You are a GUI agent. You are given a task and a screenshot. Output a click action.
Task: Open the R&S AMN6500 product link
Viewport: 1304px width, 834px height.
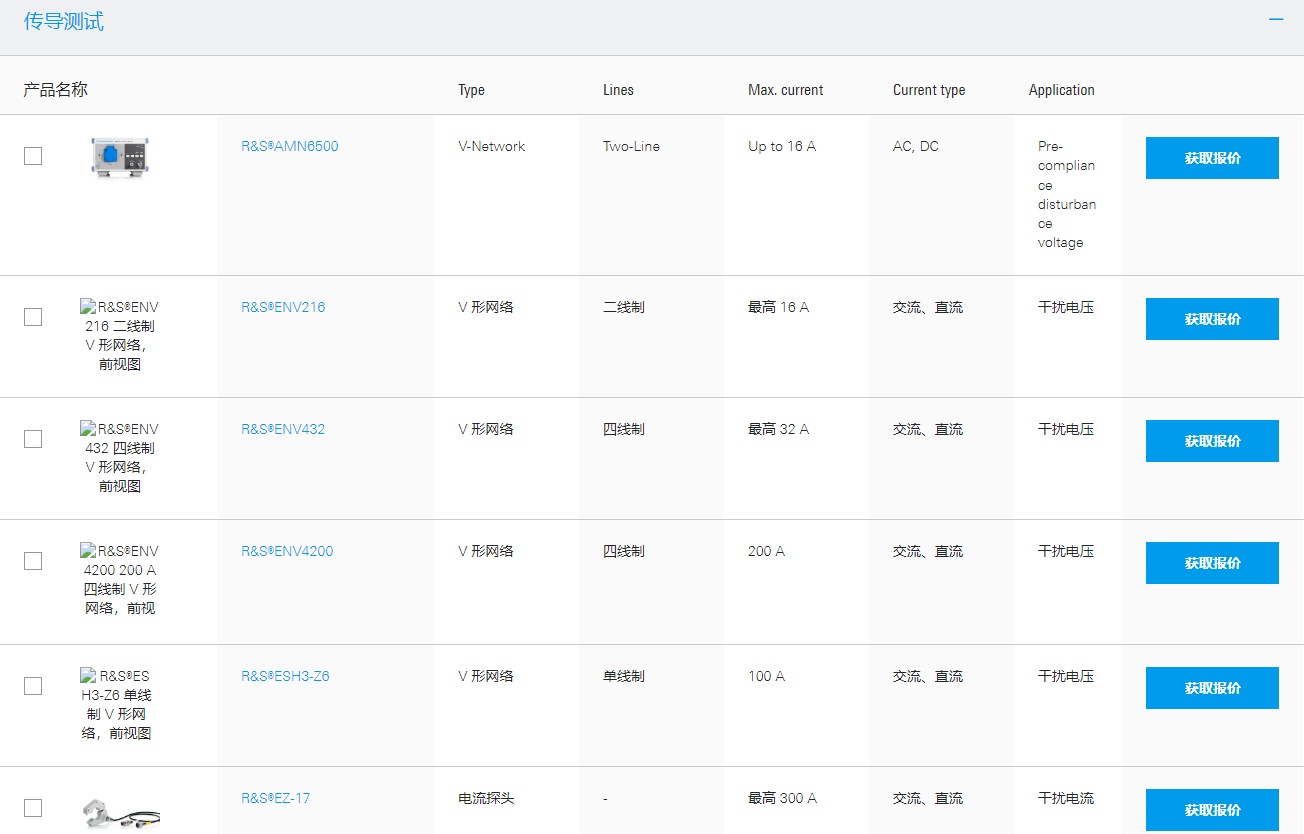pyautogui.click(x=290, y=146)
